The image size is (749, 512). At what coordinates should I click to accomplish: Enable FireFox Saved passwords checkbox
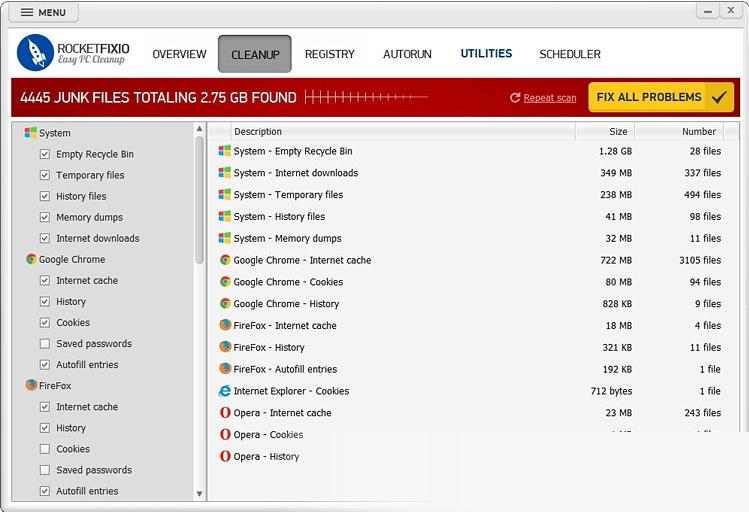click(x=45, y=470)
